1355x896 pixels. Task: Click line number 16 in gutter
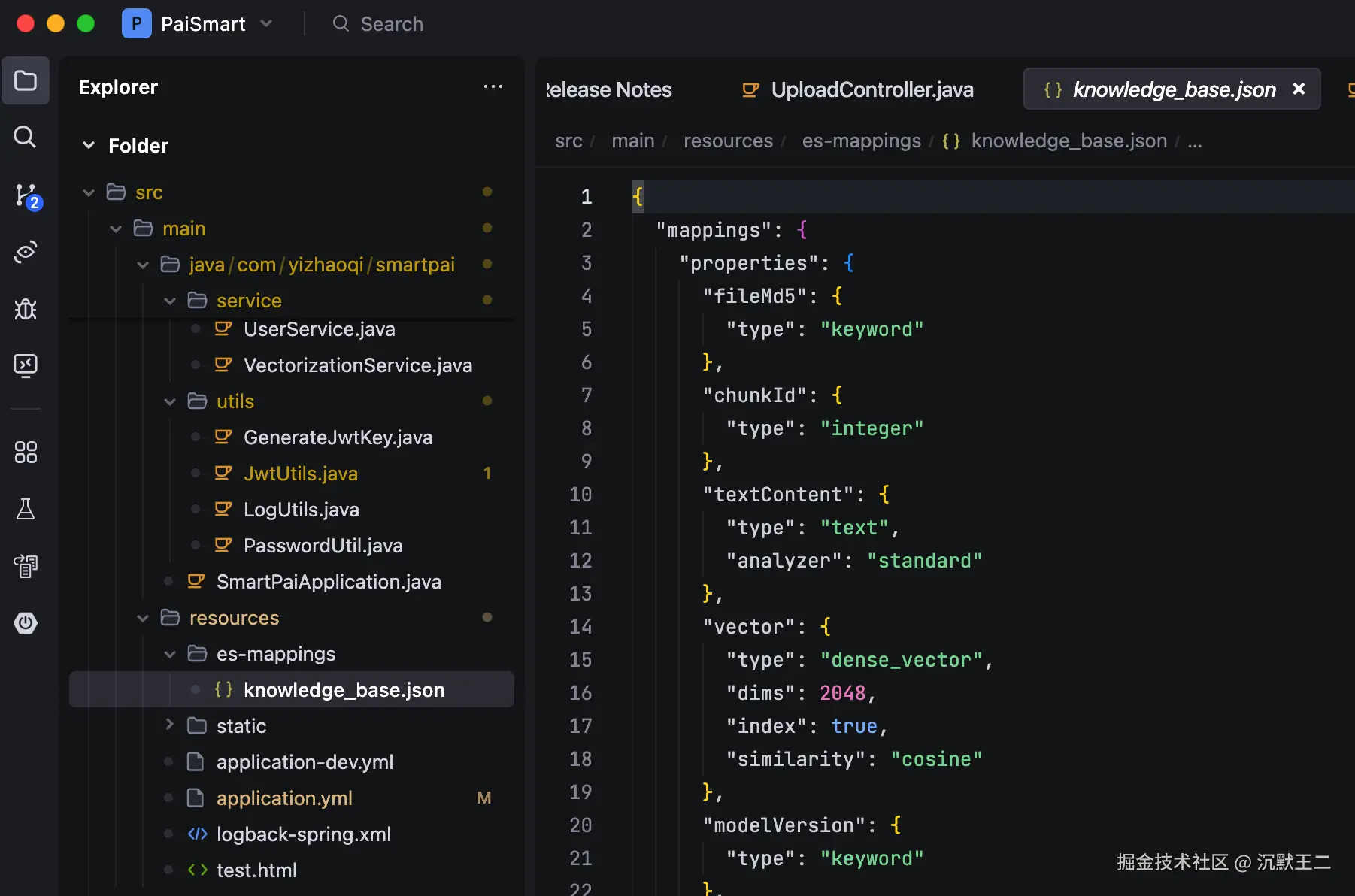(580, 693)
